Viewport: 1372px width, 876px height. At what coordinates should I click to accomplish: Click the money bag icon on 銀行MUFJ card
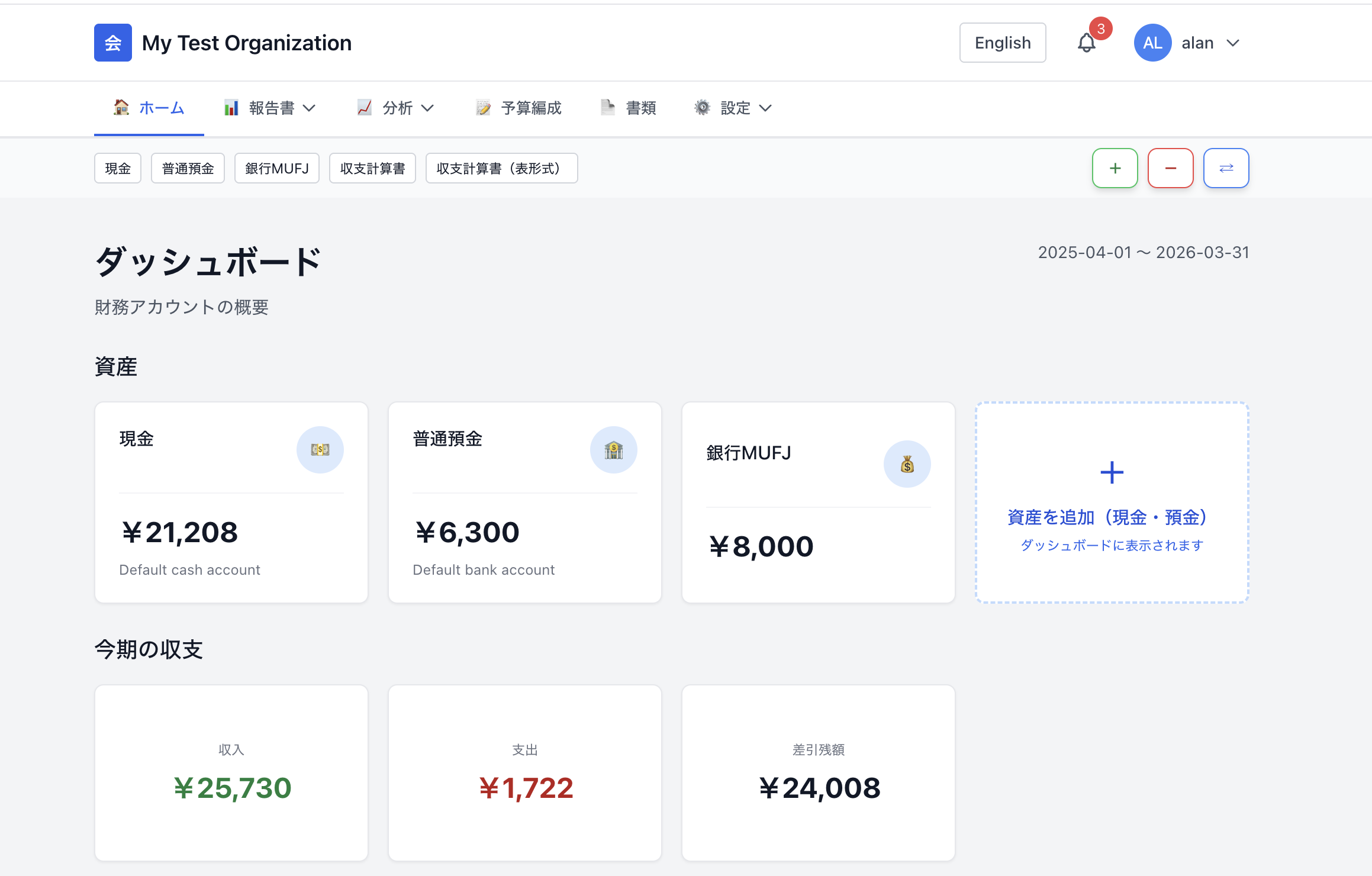907,464
